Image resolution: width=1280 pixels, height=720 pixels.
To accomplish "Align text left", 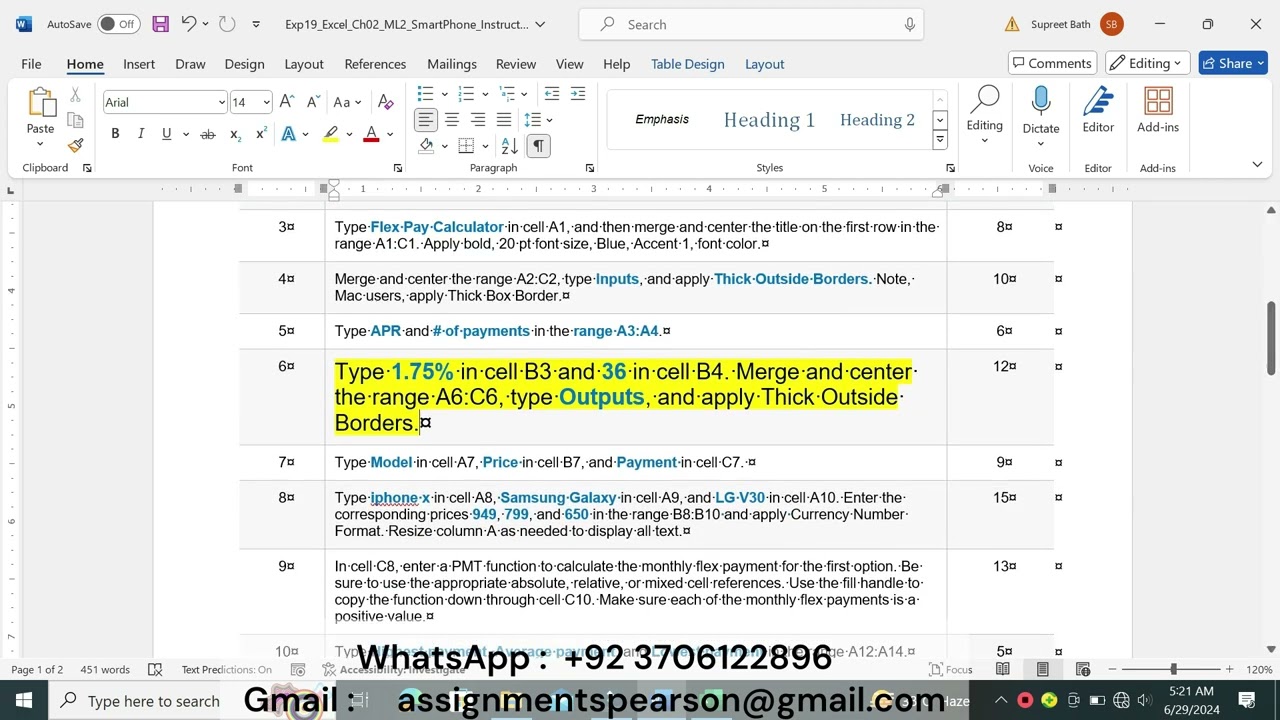I will click(x=426, y=120).
